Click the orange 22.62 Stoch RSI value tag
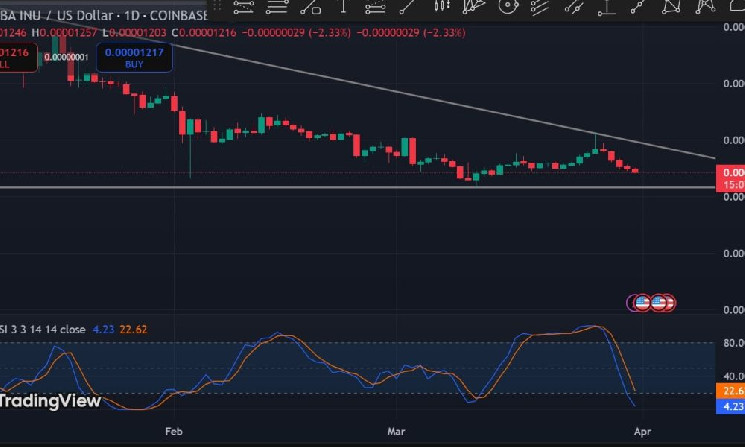The height and width of the screenshot is (447, 745). pos(732,391)
